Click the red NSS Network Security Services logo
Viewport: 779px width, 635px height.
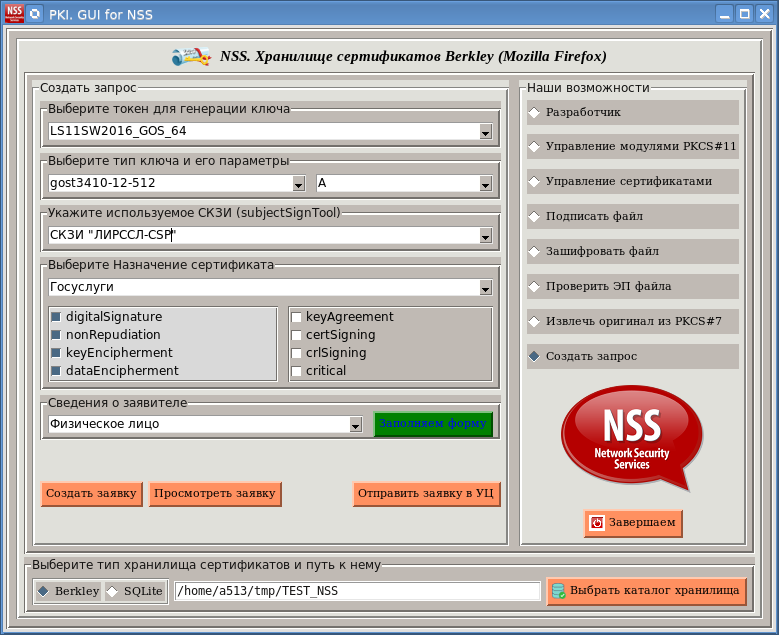[x=631, y=438]
